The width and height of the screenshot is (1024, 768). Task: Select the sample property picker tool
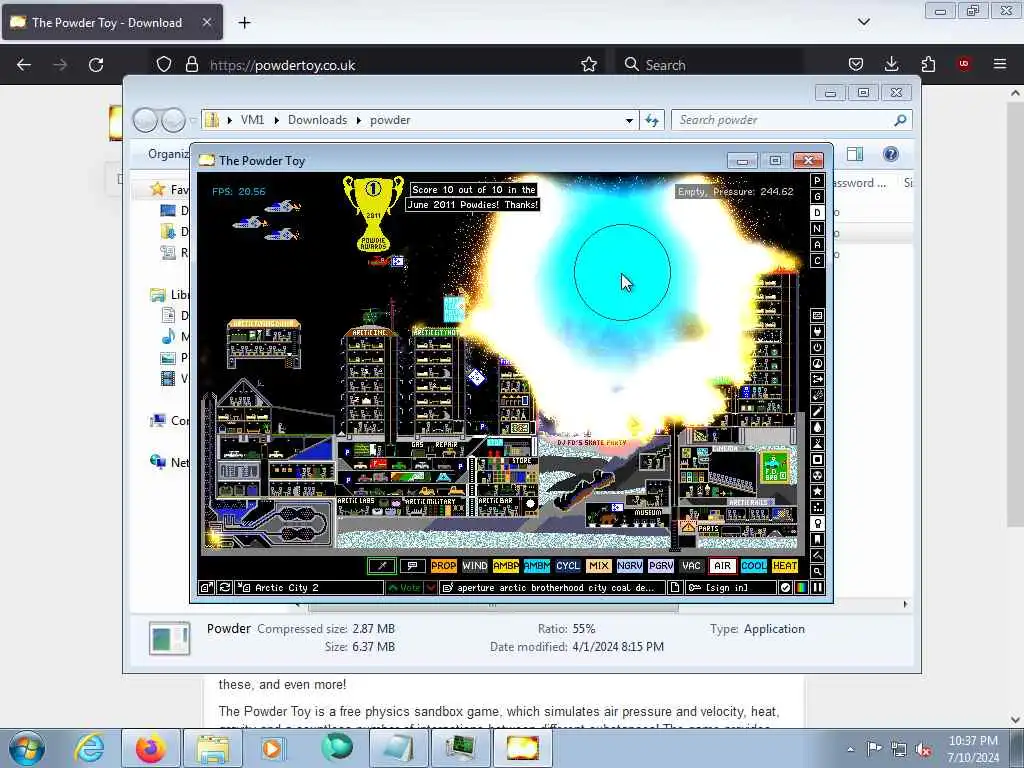tap(382, 566)
